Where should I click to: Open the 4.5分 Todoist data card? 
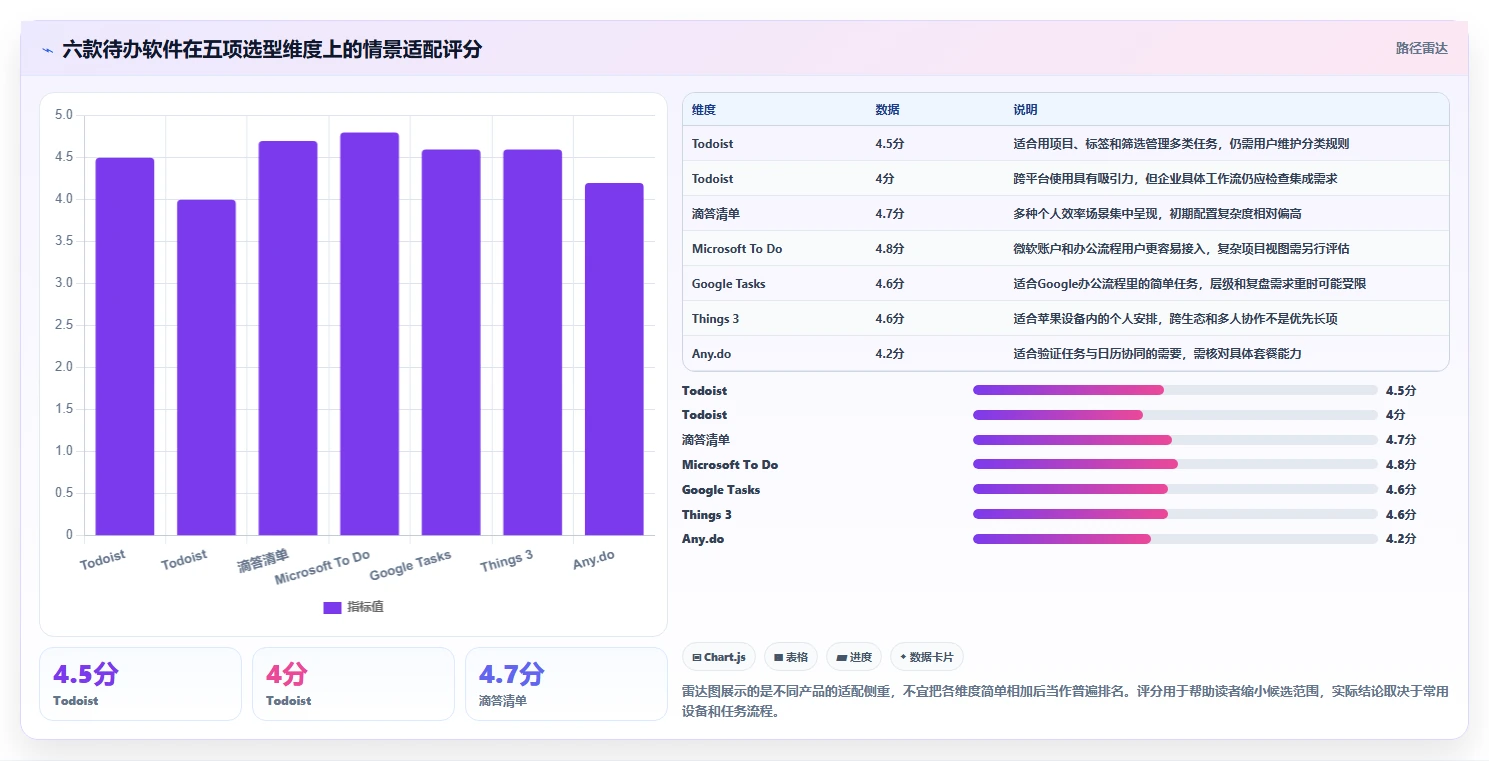point(140,684)
